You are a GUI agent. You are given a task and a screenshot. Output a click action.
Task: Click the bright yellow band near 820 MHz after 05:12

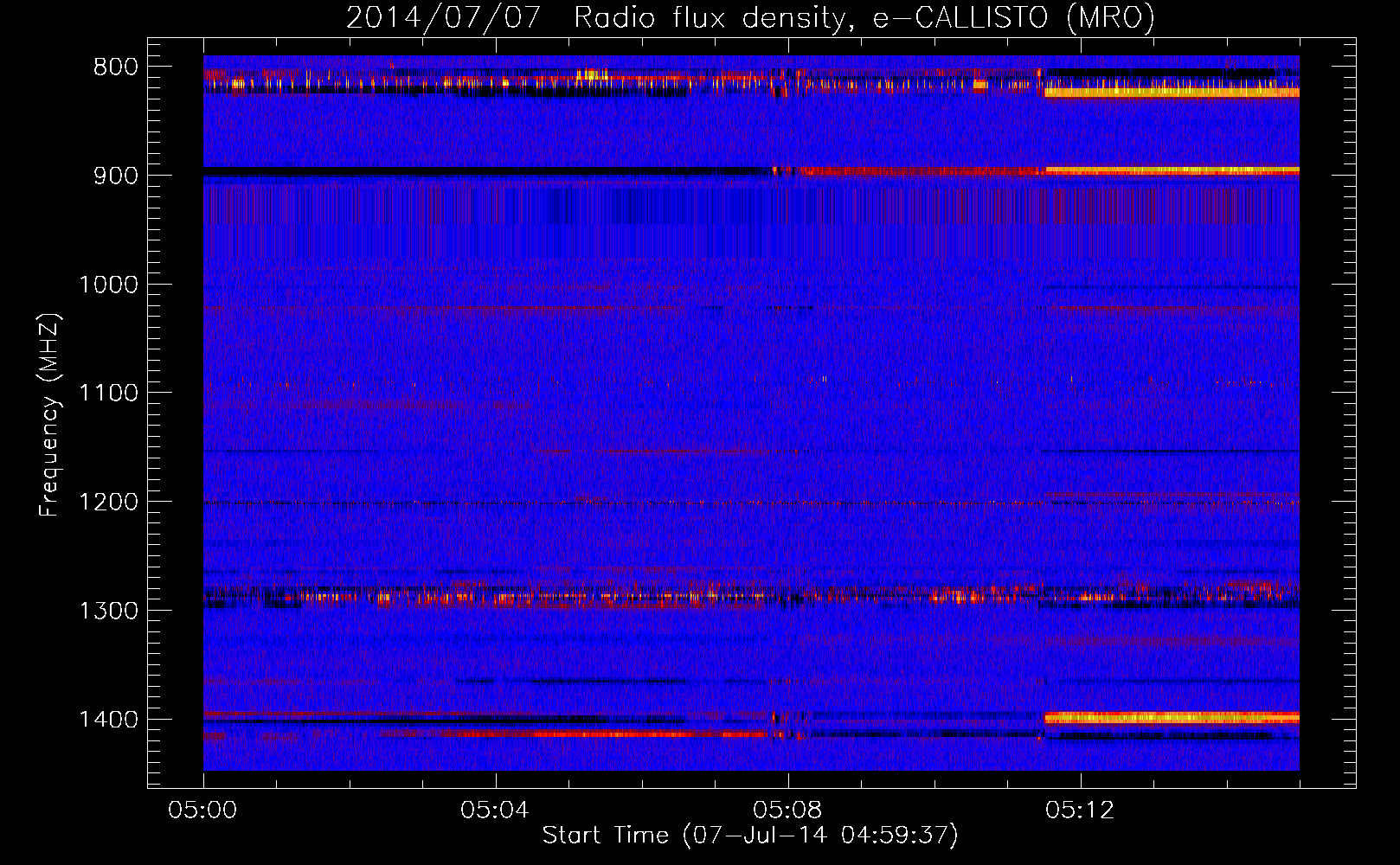[1172, 92]
